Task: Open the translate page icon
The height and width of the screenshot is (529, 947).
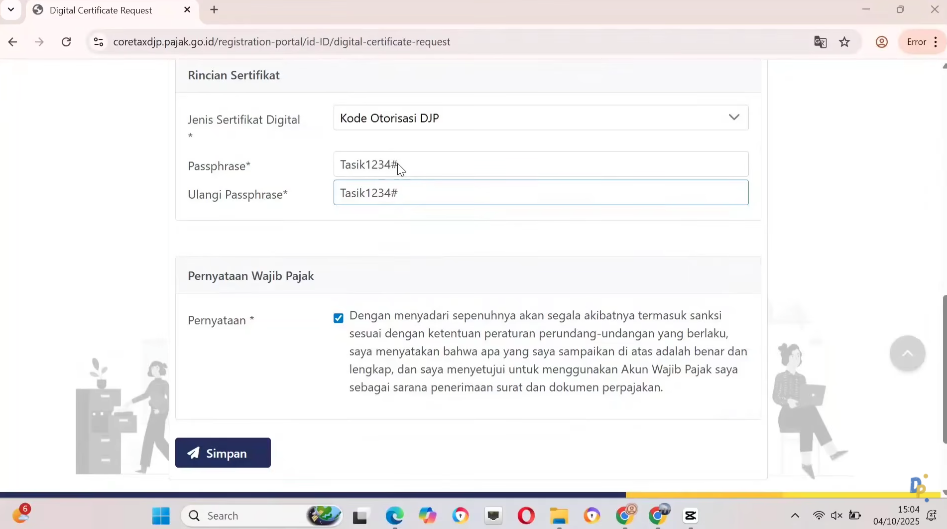Action: [820, 42]
